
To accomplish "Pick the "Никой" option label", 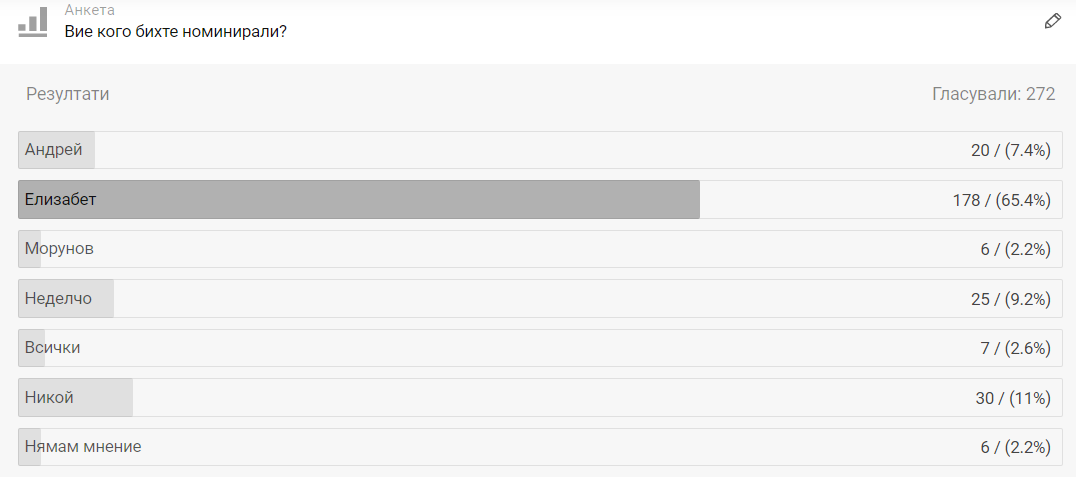I will coord(50,397).
